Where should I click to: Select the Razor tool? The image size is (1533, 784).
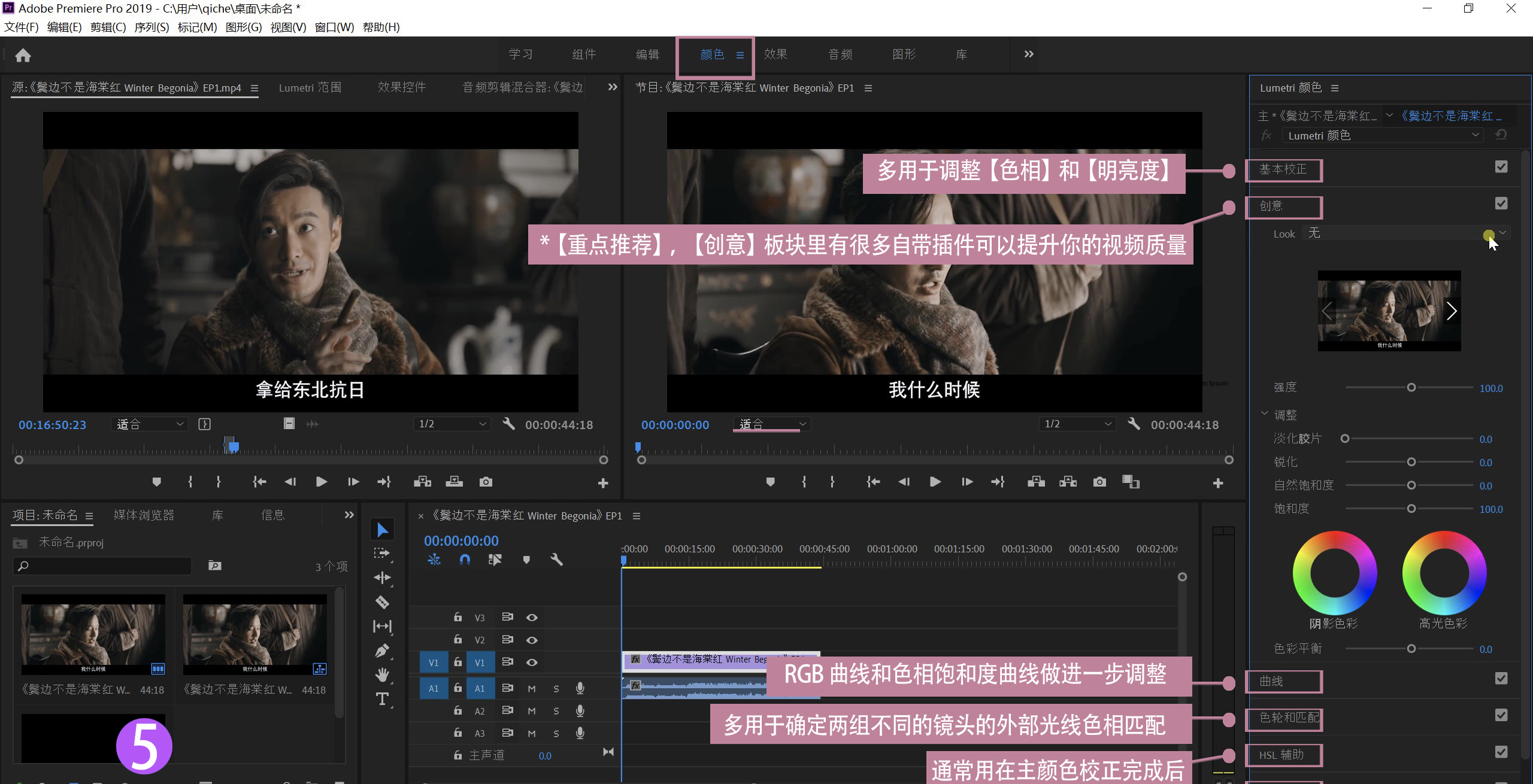click(x=382, y=602)
